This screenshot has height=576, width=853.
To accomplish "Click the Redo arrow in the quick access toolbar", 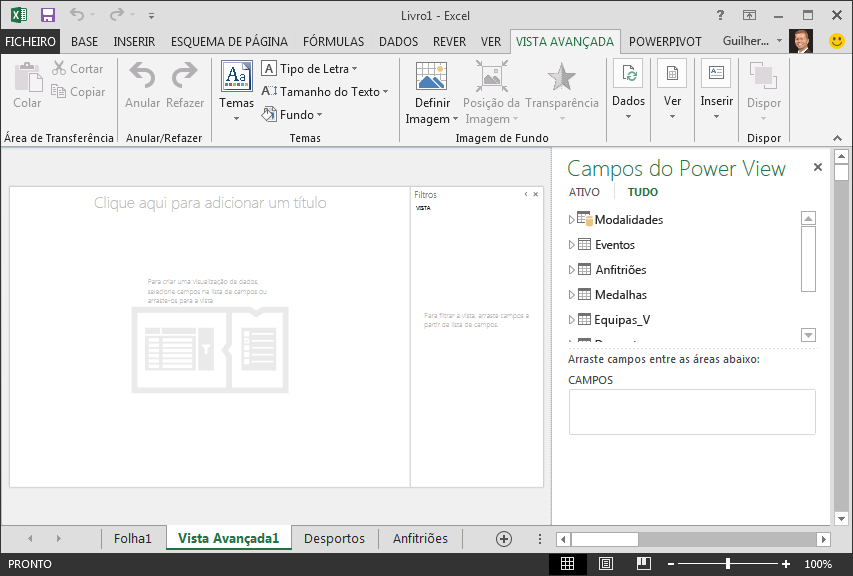I will click(116, 15).
